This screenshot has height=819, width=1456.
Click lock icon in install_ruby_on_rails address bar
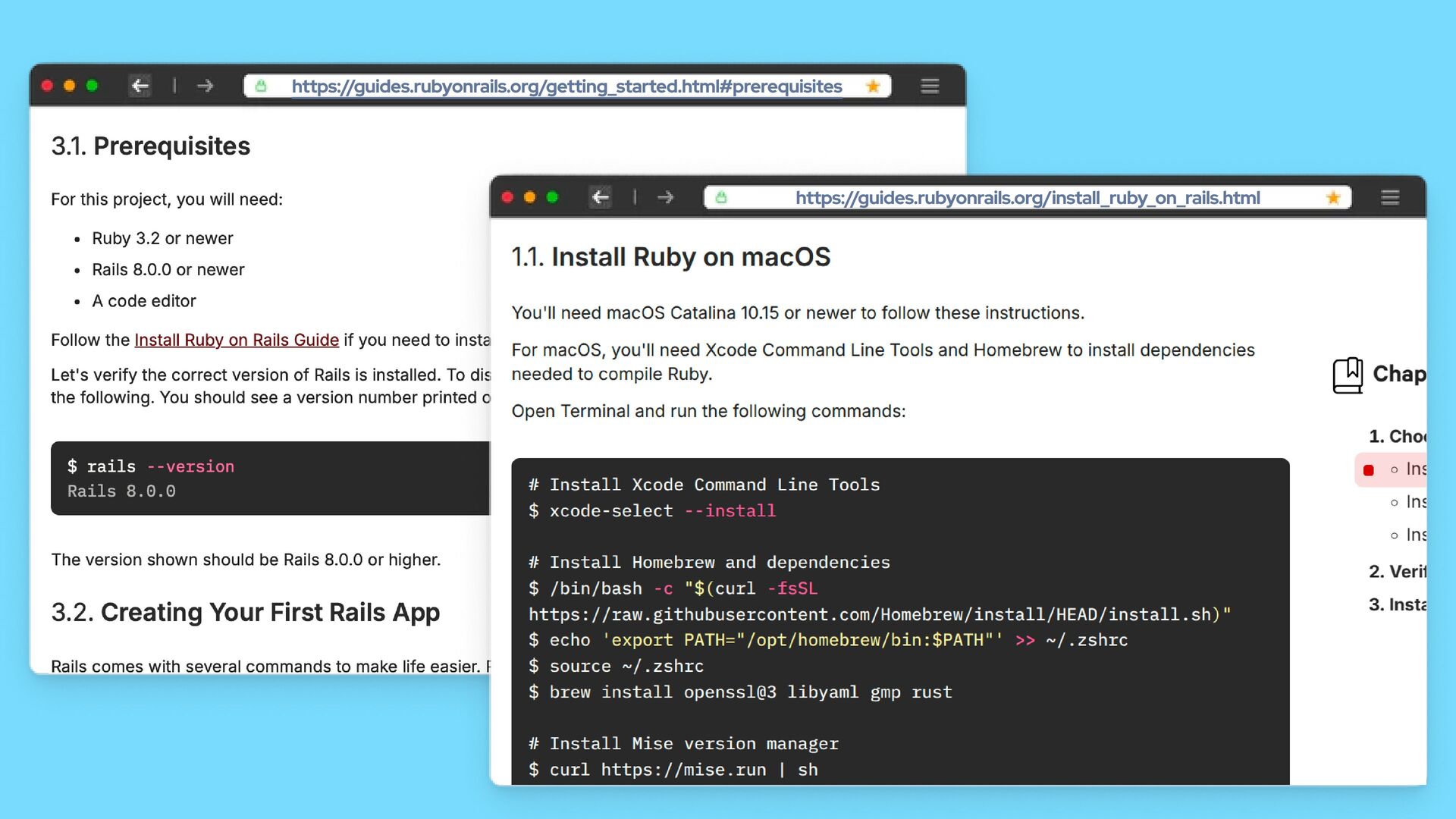[721, 198]
